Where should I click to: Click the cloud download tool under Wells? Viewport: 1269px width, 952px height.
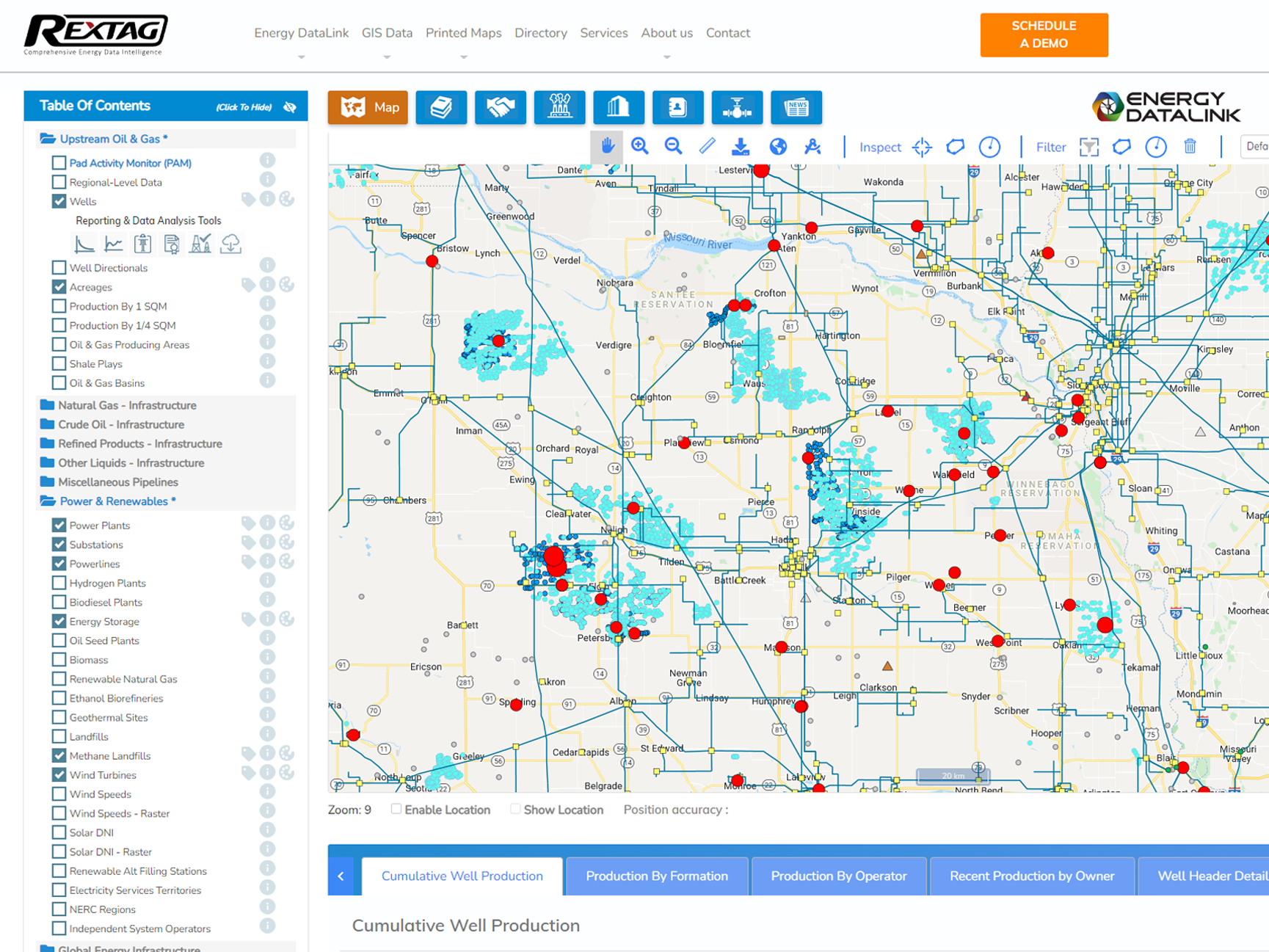230,244
